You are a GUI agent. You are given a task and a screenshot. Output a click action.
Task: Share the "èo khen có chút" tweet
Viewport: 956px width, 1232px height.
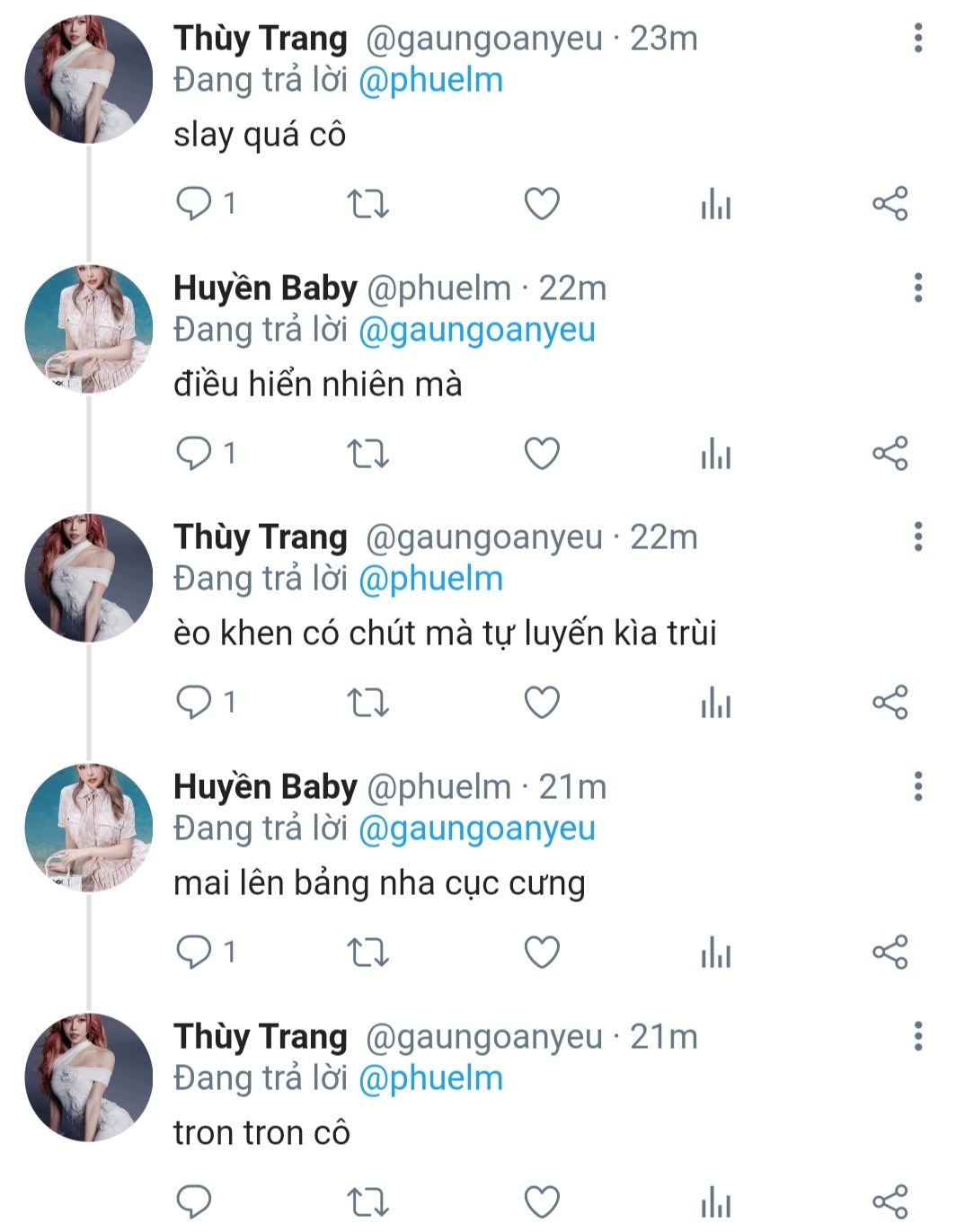tap(890, 703)
